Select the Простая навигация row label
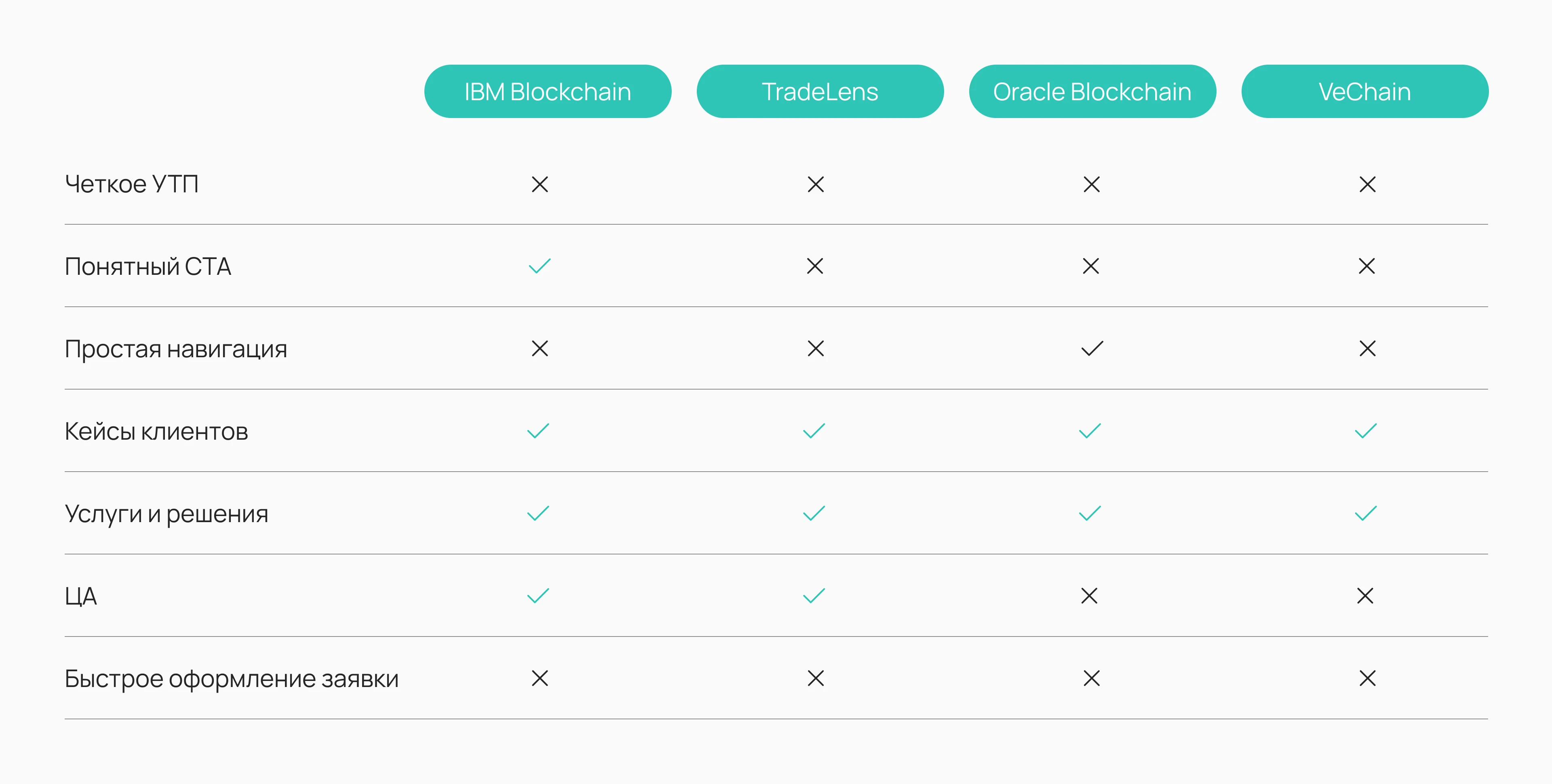This screenshot has width=1552, height=784. coord(175,349)
